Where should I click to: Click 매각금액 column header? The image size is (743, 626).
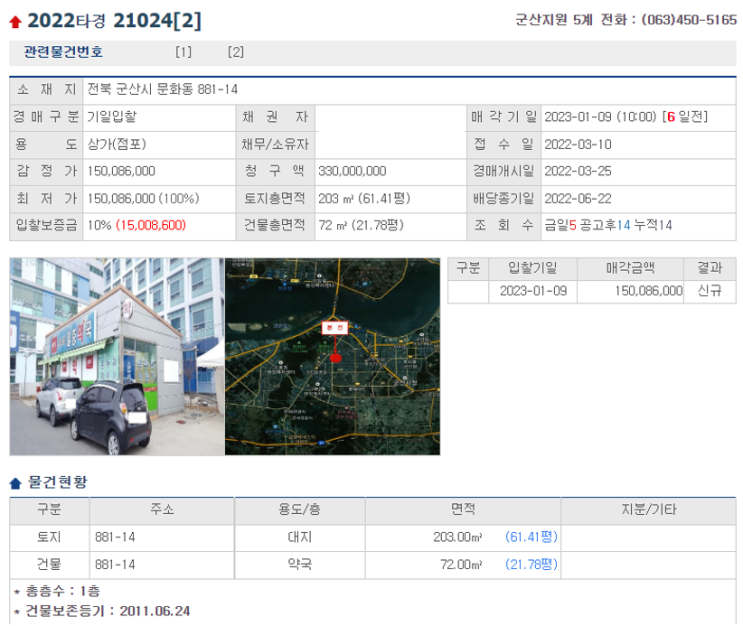(x=630, y=268)
